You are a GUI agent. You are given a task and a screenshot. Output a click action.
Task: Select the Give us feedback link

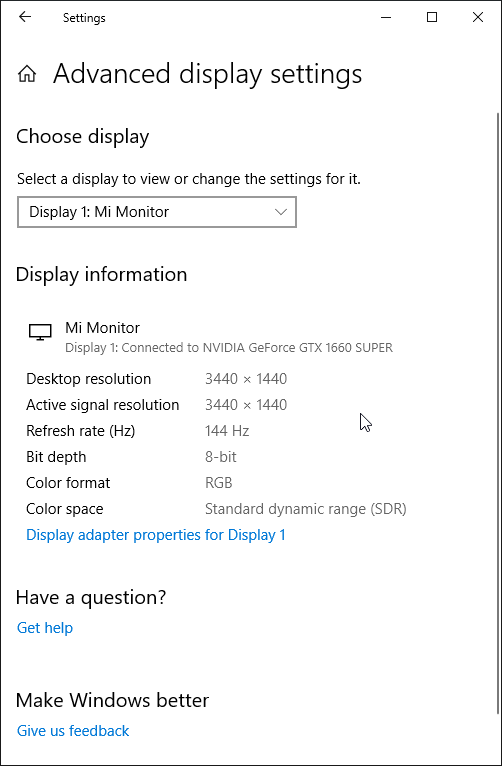coord(73,731)
